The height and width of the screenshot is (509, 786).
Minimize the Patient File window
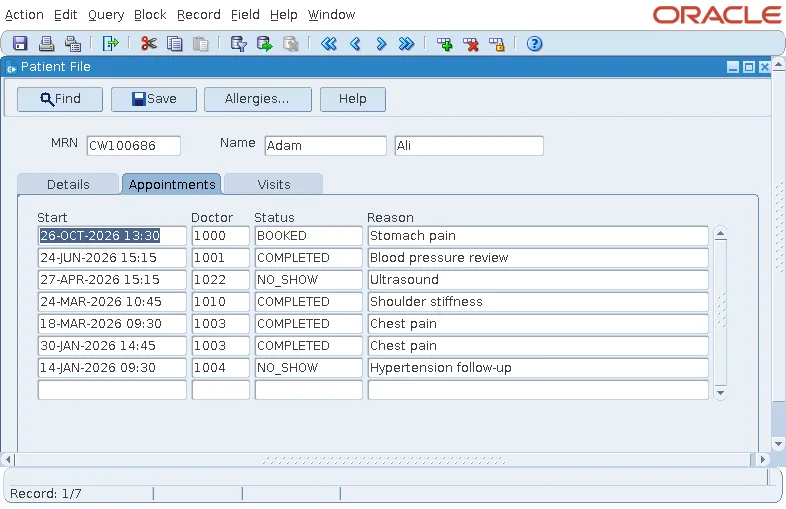click(x=733, y=67)
